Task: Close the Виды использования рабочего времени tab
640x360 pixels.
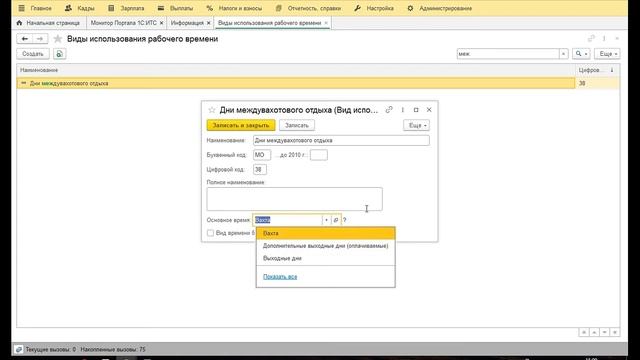Action: tap(326, 23)
